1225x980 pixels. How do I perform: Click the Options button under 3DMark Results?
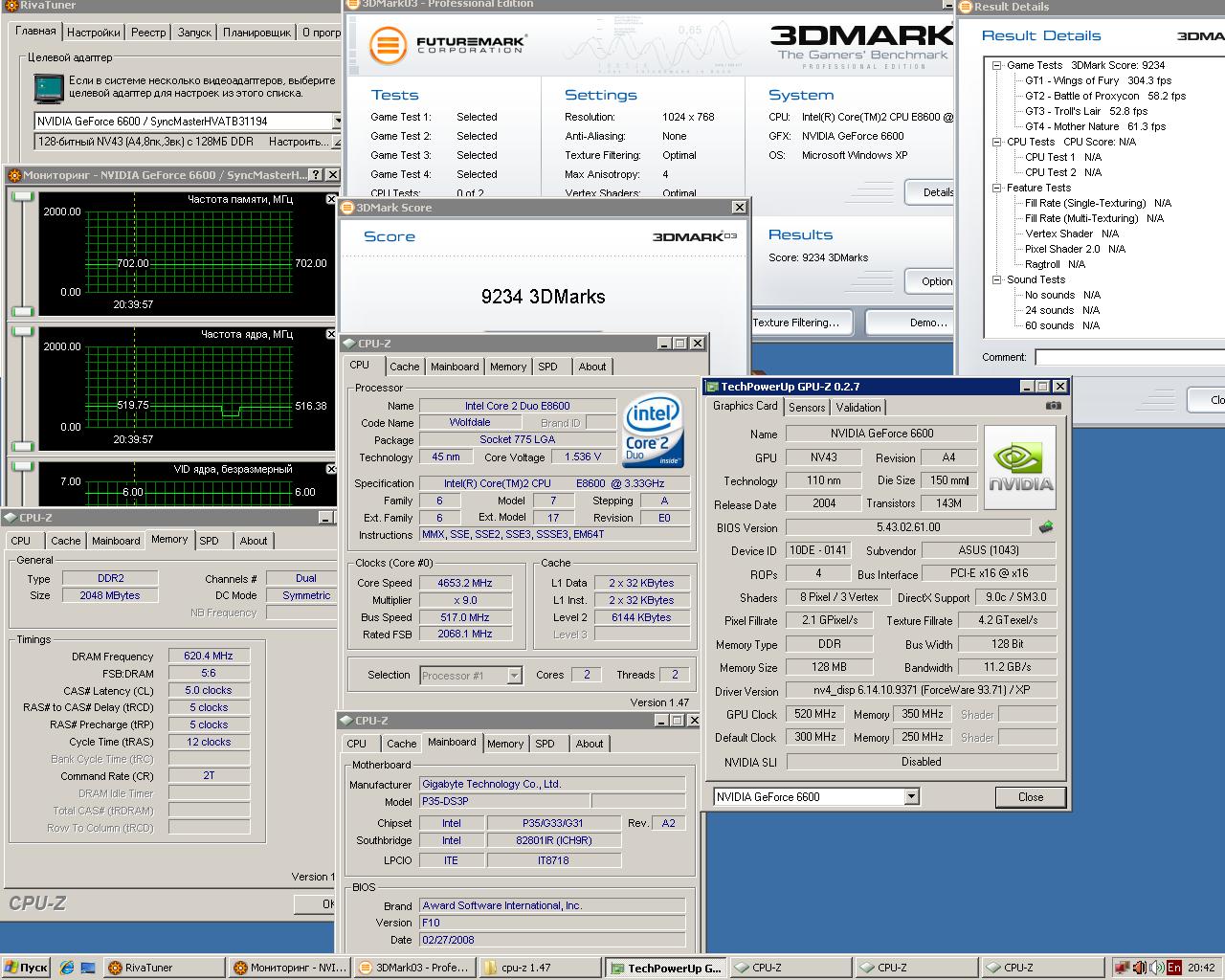coord(929,281)
